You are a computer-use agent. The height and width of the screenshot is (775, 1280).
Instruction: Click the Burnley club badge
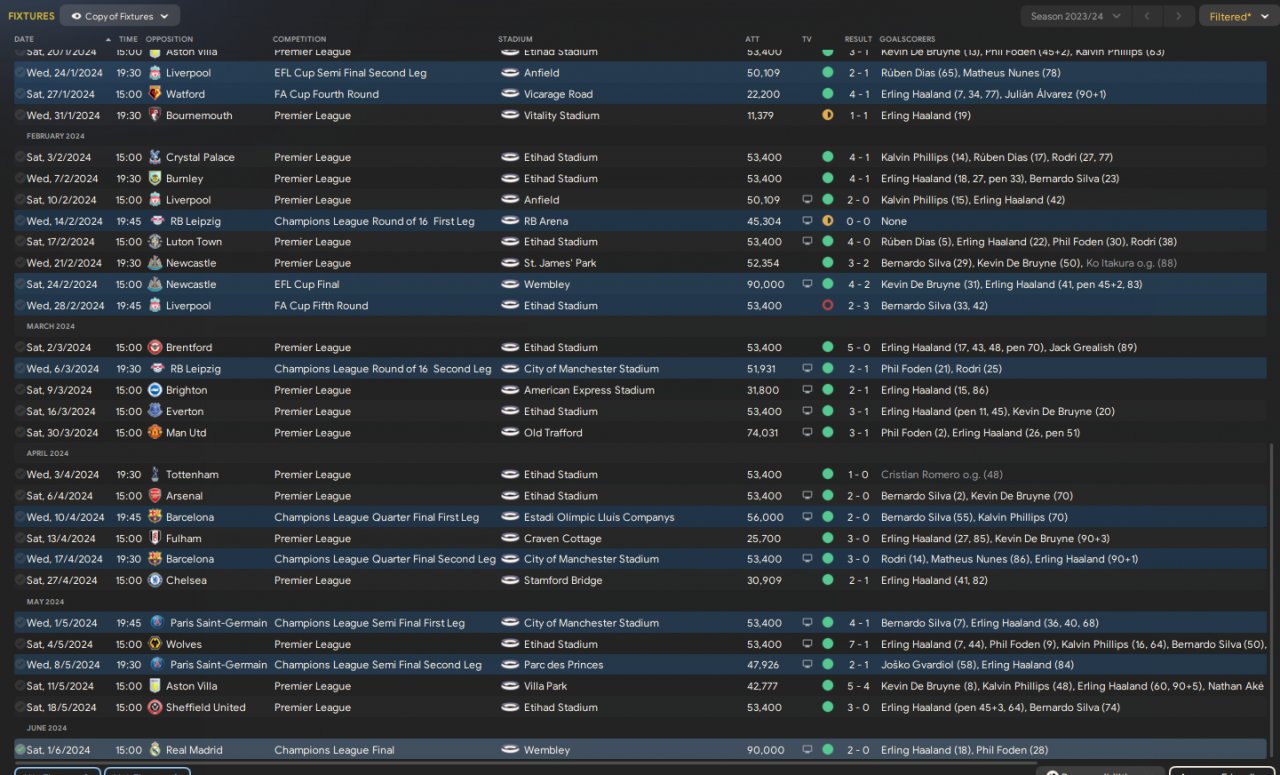[x=155, y=178]
